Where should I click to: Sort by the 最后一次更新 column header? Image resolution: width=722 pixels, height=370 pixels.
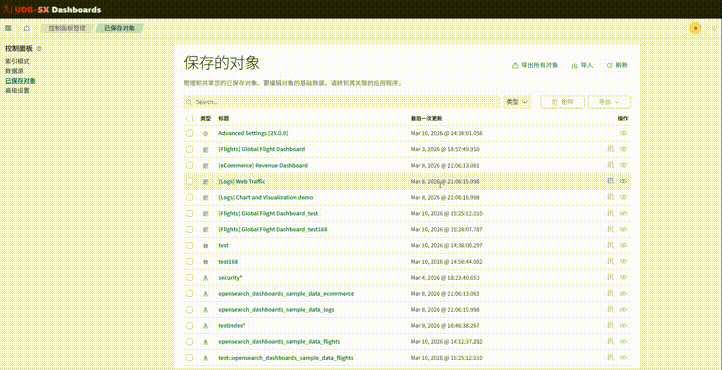point(426,119)
